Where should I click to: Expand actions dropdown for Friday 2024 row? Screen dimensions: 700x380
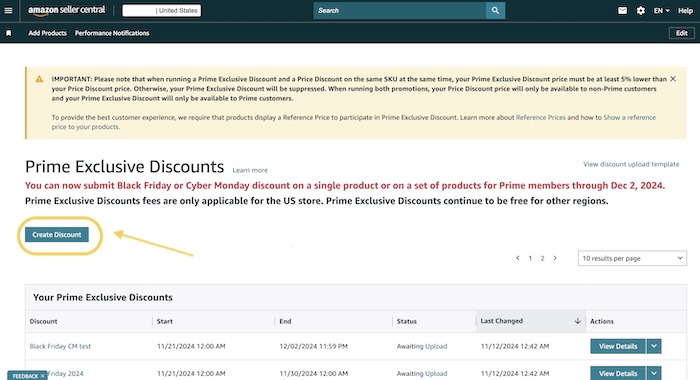pos(654,373)
